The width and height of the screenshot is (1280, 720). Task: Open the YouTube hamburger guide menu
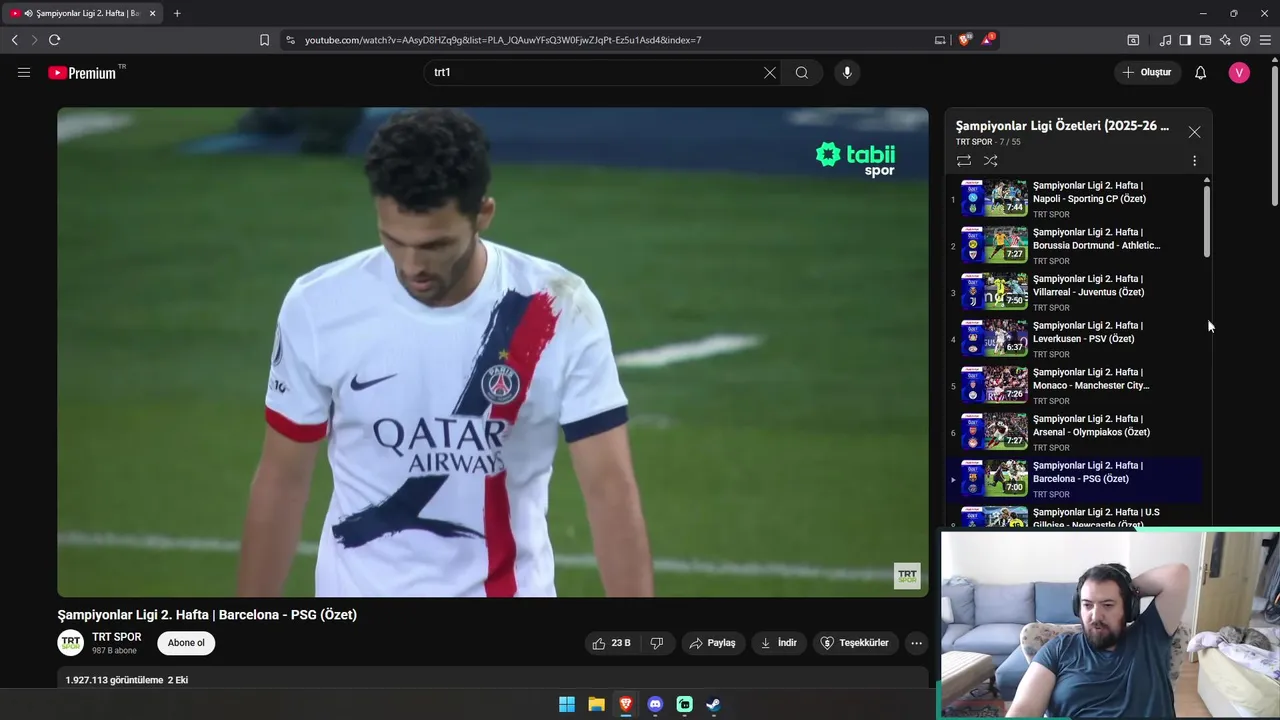coord(24,72)
